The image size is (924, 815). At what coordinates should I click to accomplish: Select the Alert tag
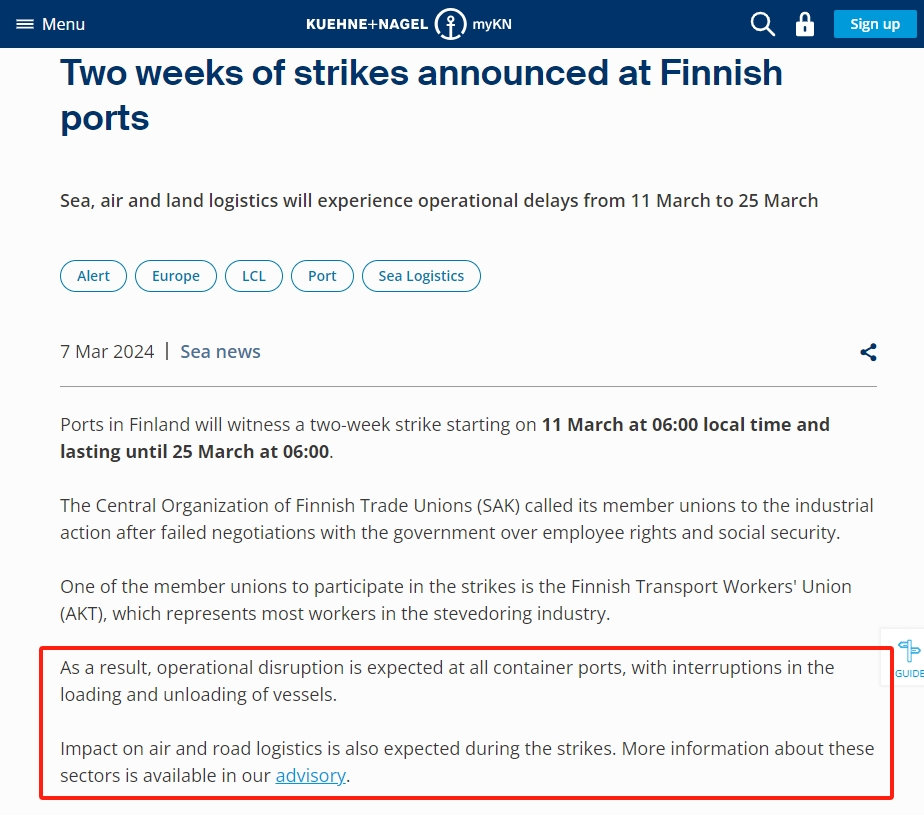coord(93,276)
